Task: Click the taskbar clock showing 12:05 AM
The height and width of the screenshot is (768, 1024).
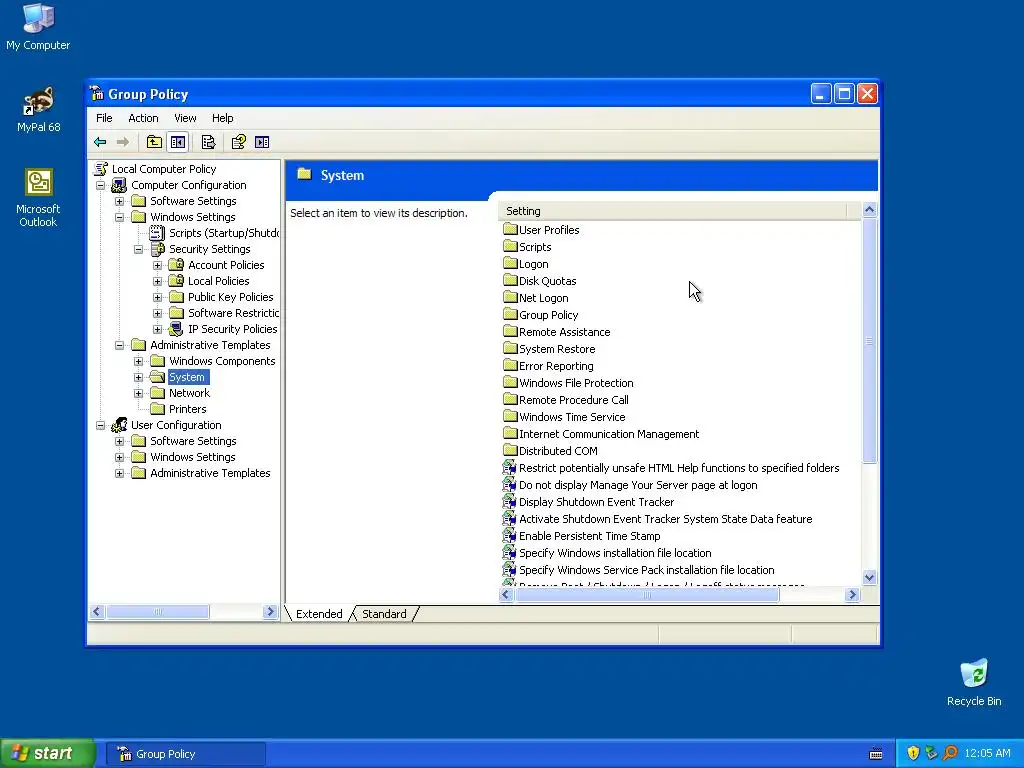Action: (987, 753)
